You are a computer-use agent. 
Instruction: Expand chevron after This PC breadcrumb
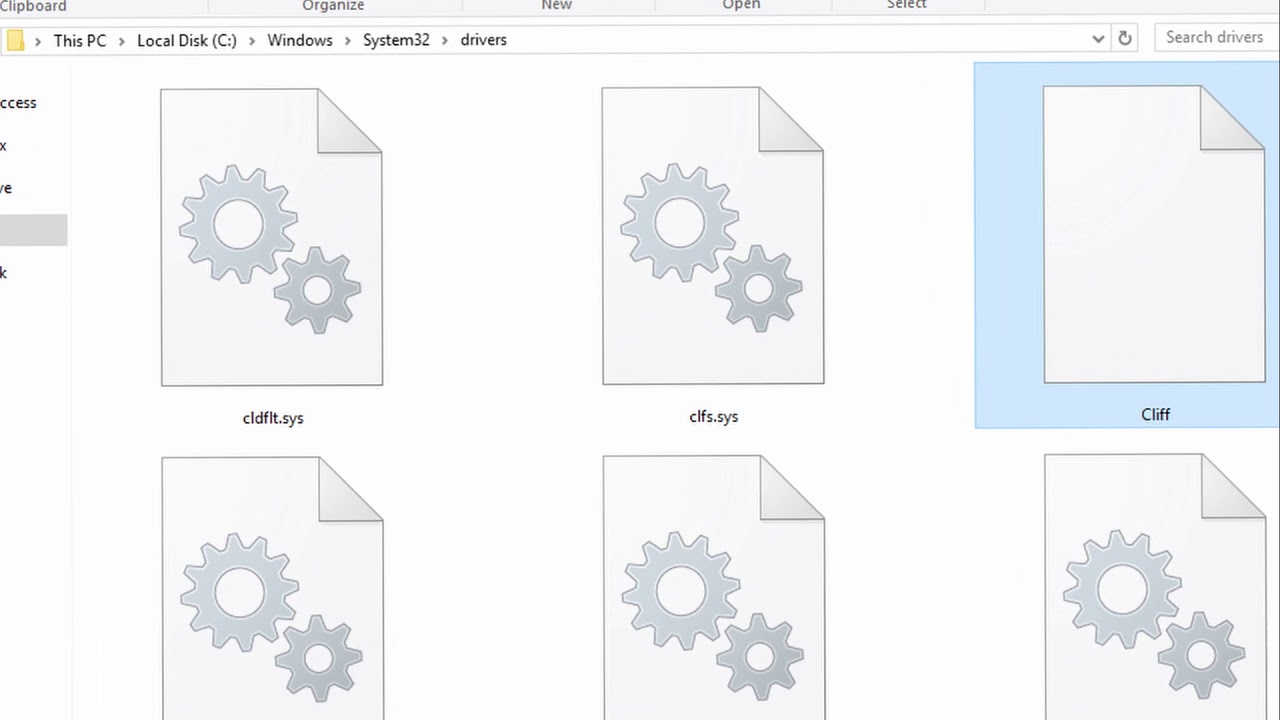point(122,41)
